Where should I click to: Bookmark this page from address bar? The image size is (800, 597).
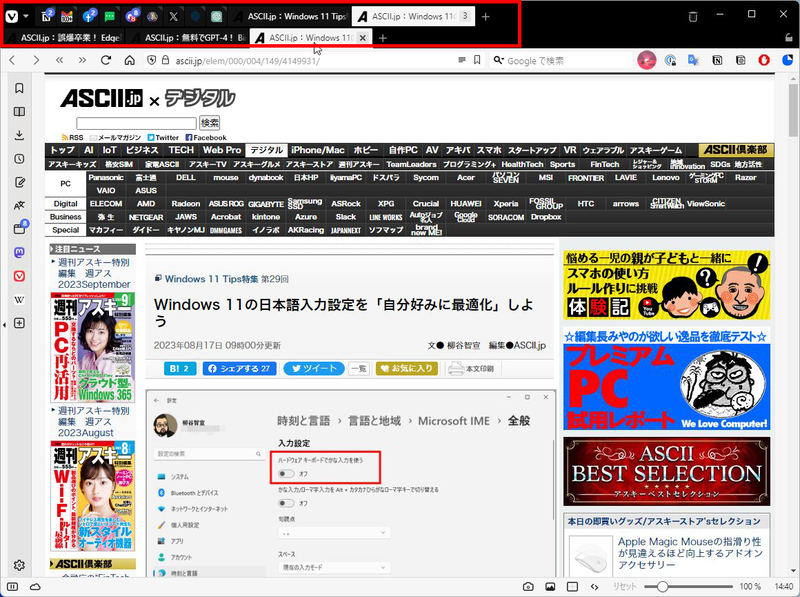click(477, 60)
